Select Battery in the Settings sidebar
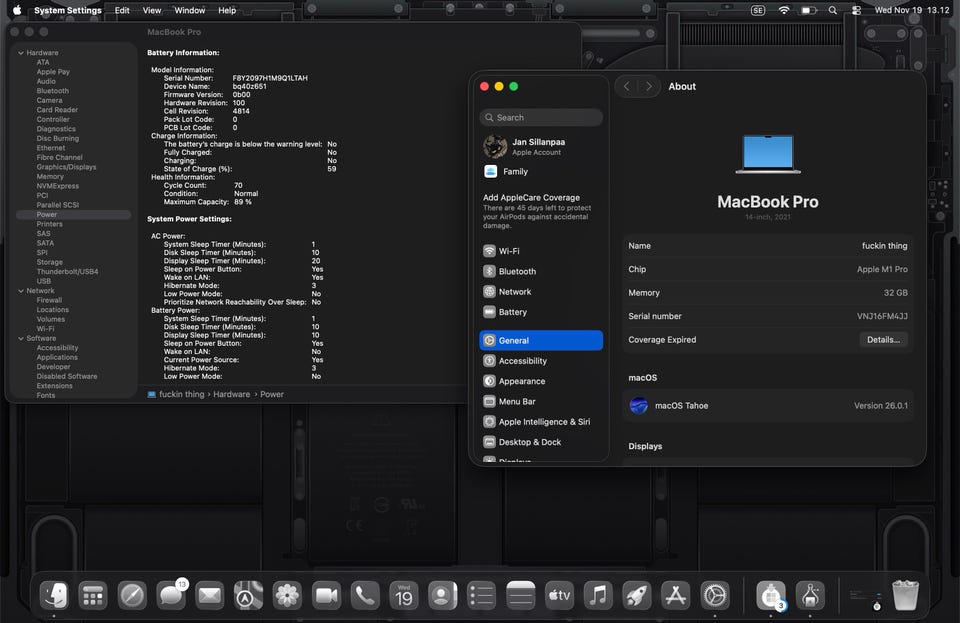Image resolution: width=960 pixels, height=623 pixels. click(512, 312)
